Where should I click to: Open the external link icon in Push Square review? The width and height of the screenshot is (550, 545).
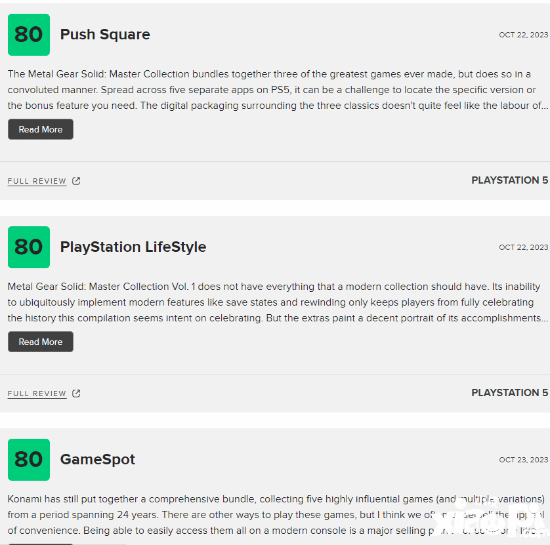pos(76,181)
